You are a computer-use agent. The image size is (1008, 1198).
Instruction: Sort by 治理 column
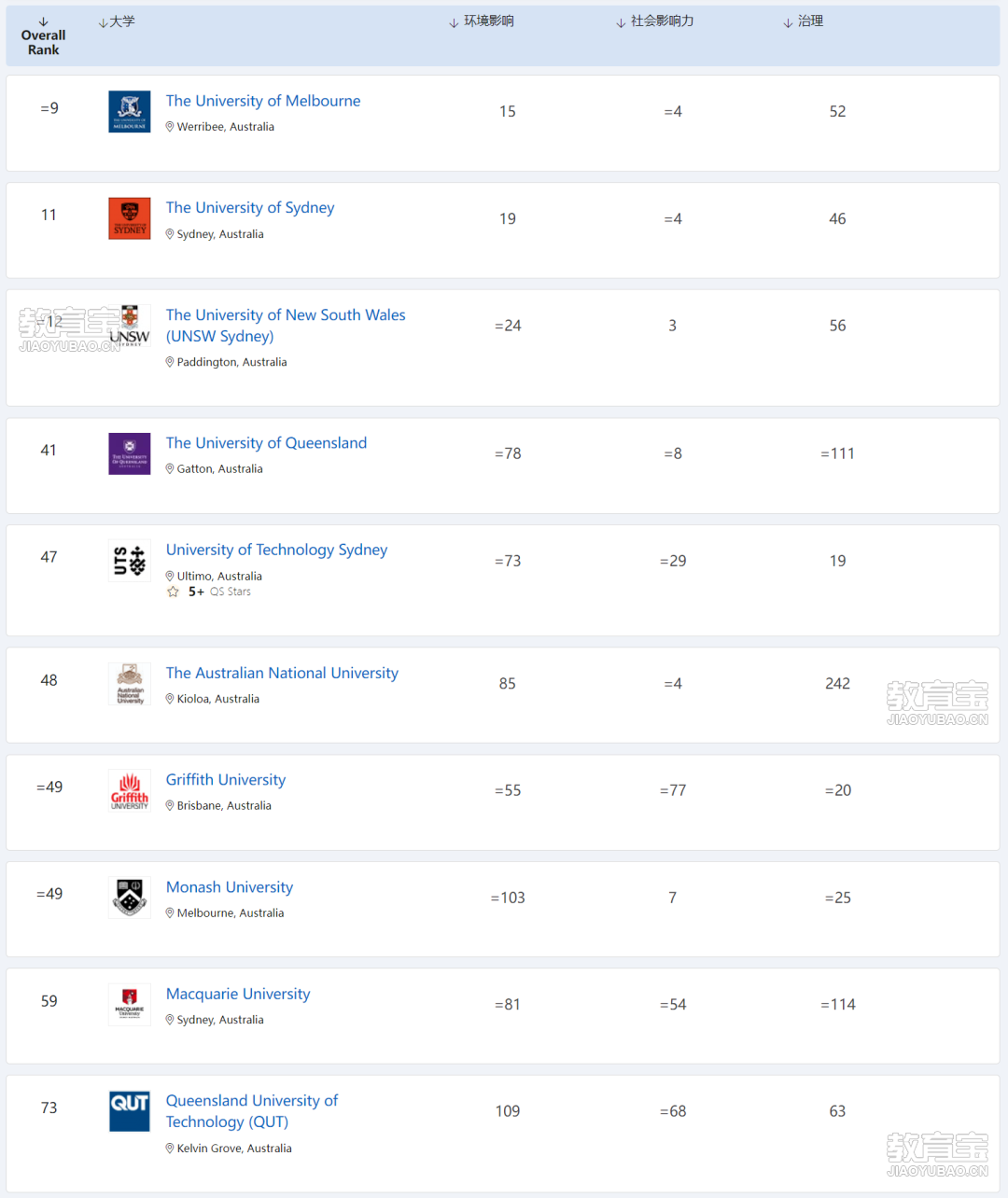[x=804, y=21]
